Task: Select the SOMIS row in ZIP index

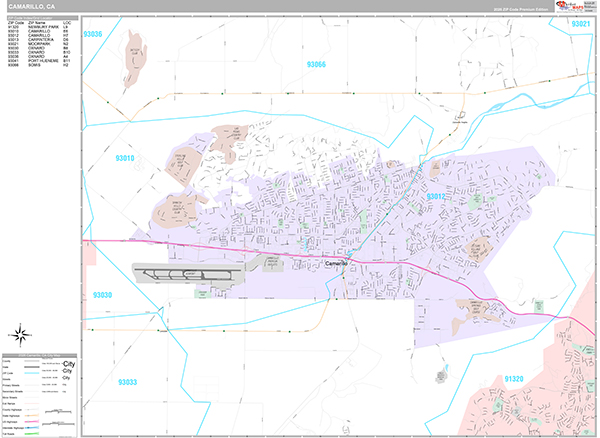Action: click(x=30, y=66)
